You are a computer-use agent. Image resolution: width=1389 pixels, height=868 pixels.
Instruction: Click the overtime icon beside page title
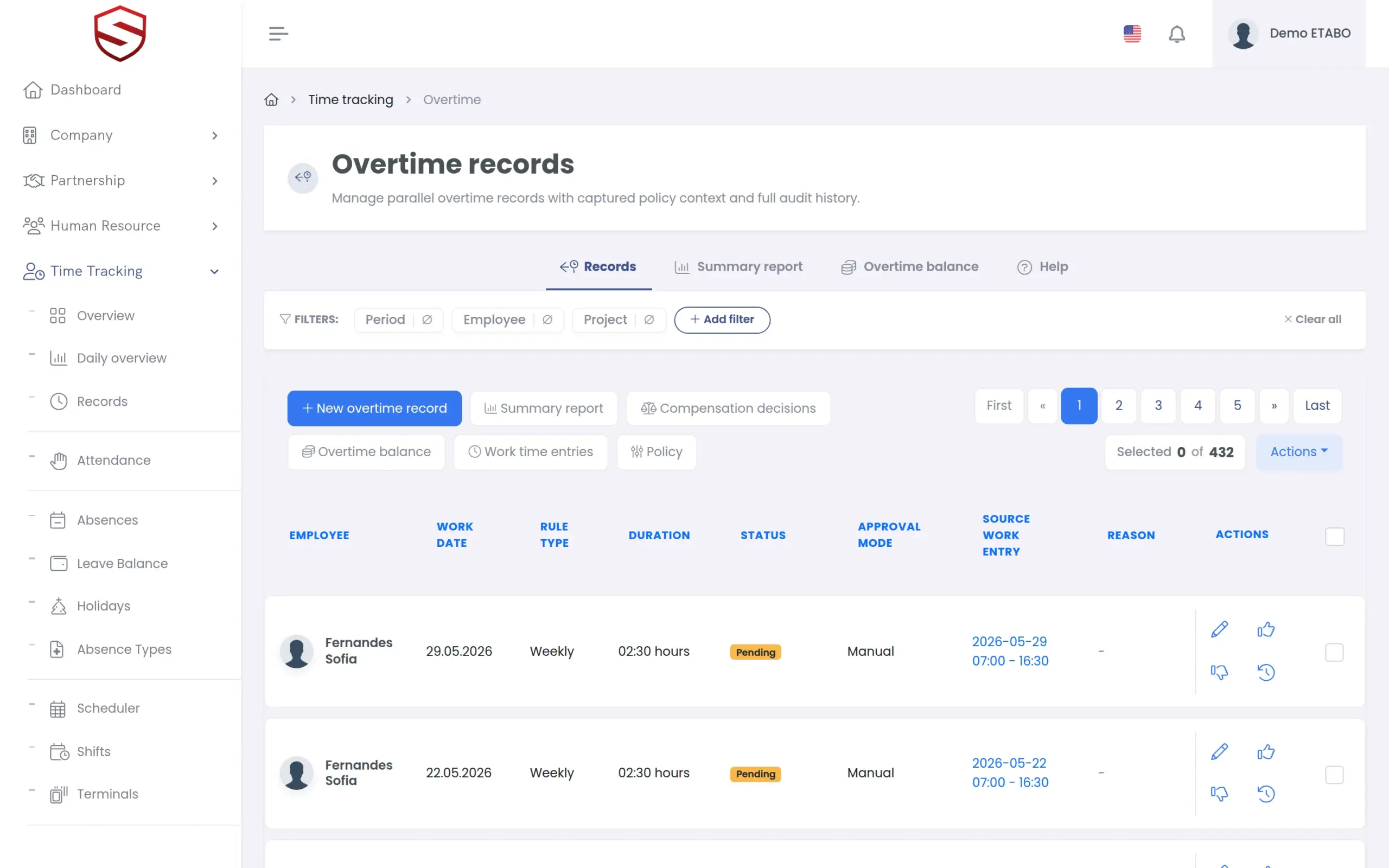tap(303, 177)
